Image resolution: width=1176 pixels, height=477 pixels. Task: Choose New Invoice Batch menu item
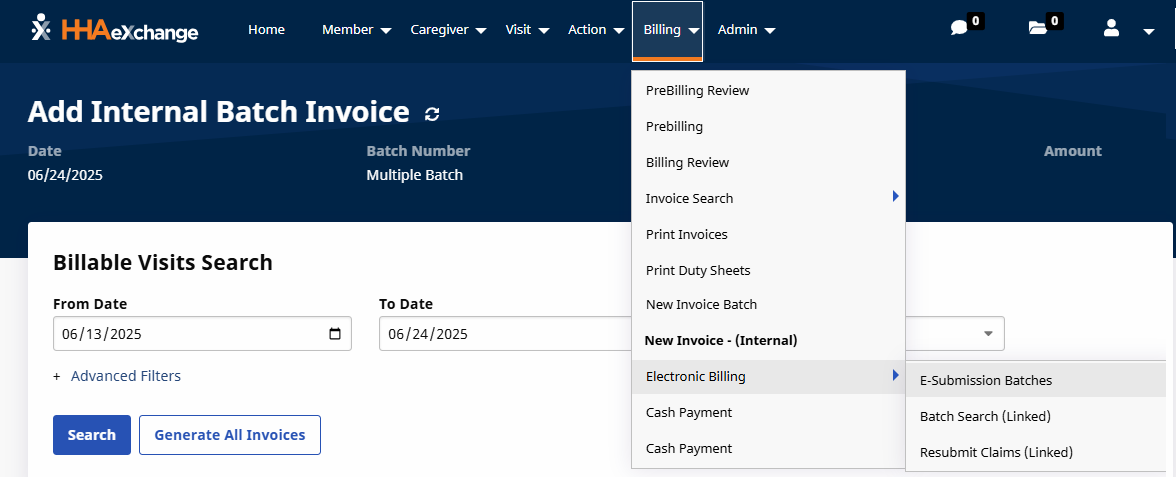tap(701, 304)
